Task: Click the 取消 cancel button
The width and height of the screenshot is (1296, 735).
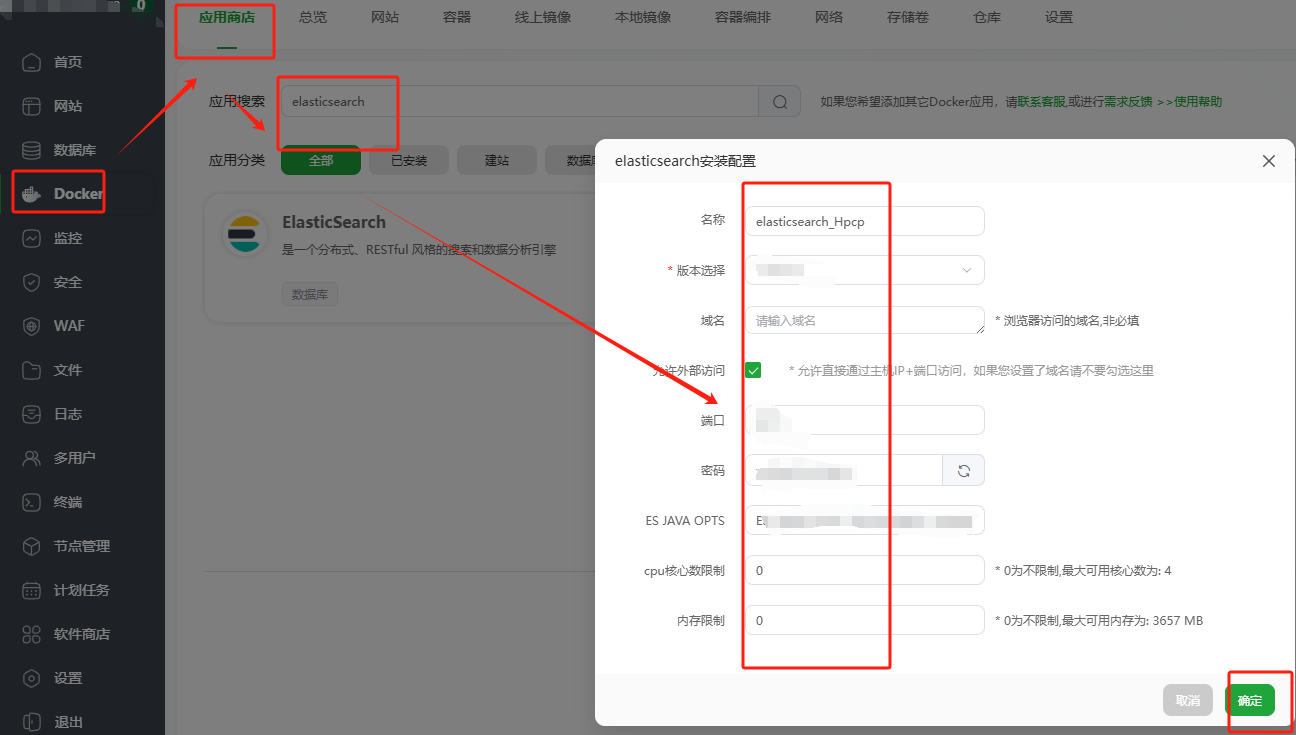Action: [x=1188, y=700]
